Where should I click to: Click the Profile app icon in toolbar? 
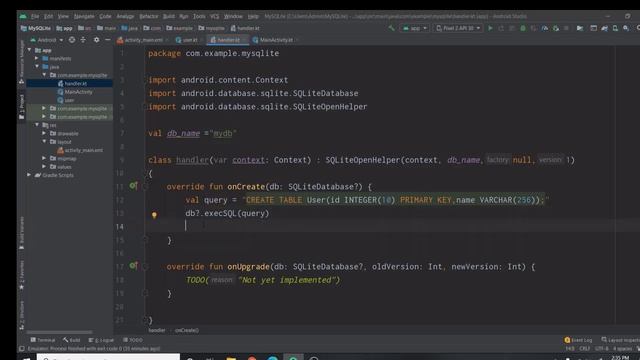545,28
